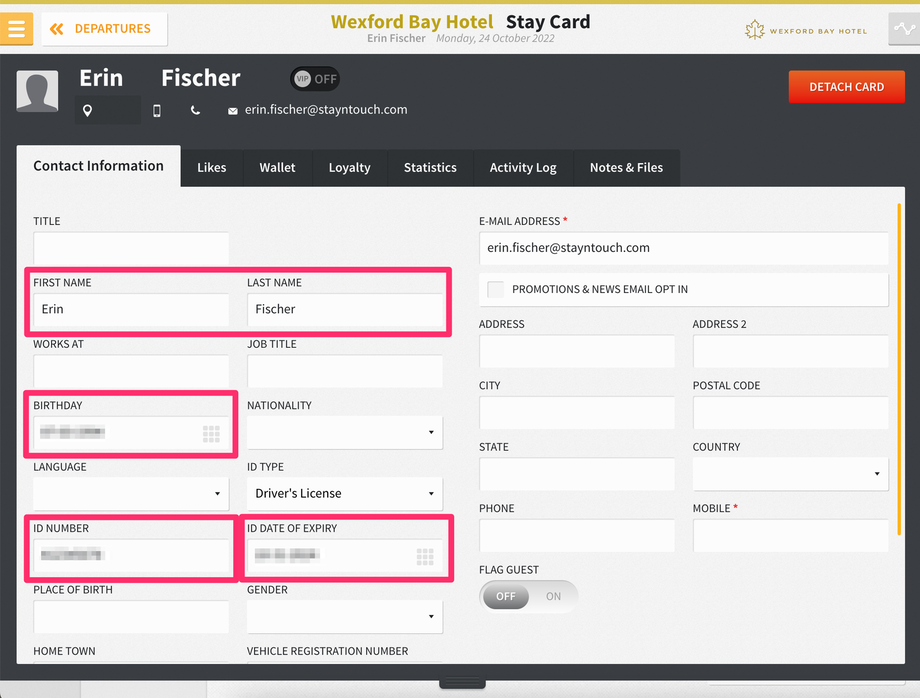
Task: Set Flag Guest to ON
Action: [x=553, y=597]
